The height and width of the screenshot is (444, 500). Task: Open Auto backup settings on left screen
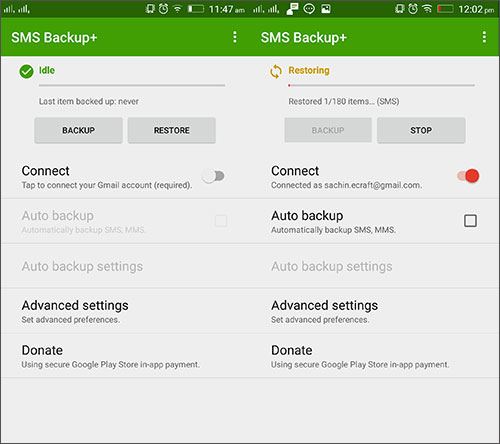coord(125,266)
